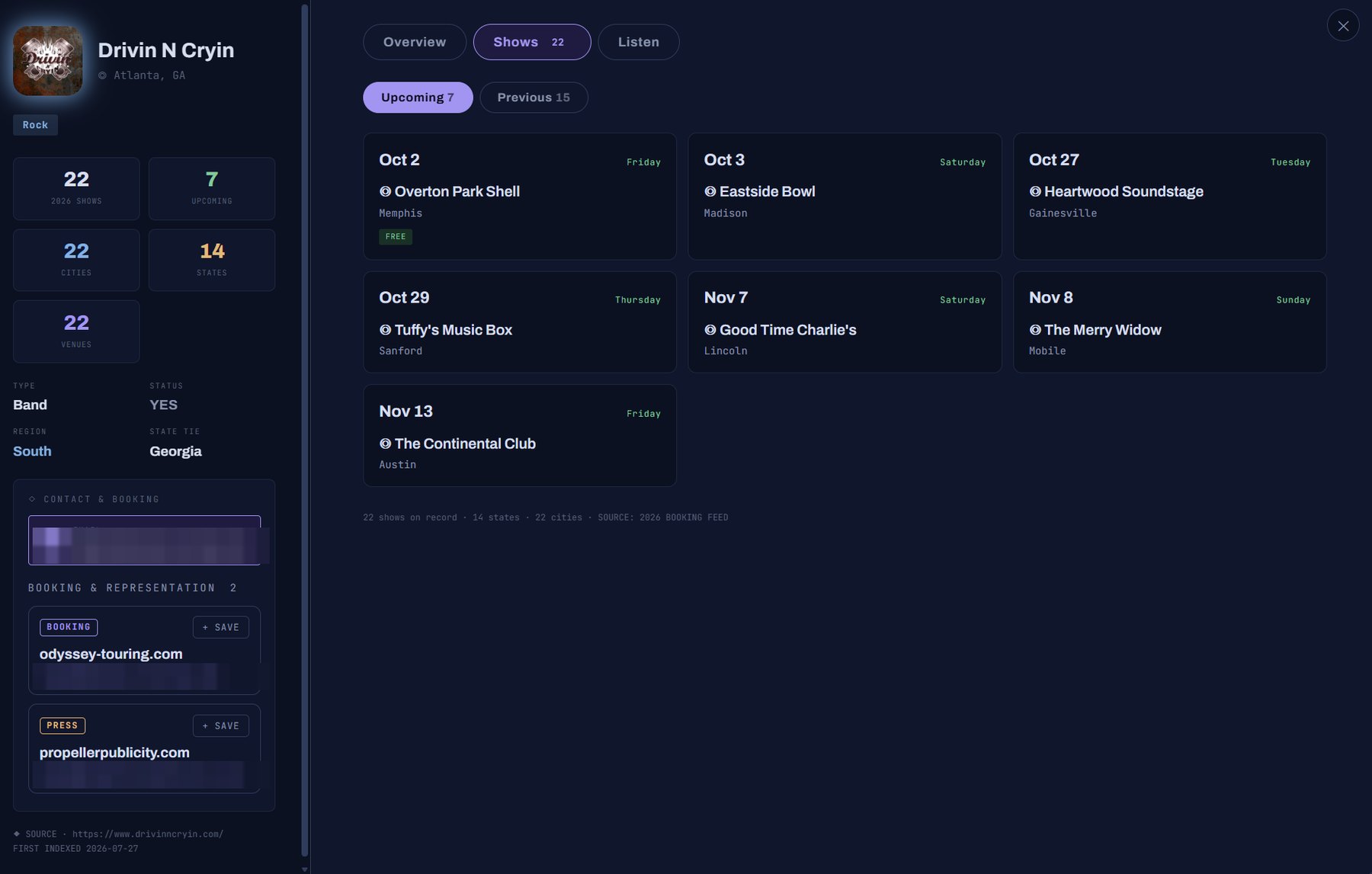The height and width of the screenshot is (874, 1372).
Task: Click the Drivin N Cryin band thumbnail
Action: pos(48,61)
